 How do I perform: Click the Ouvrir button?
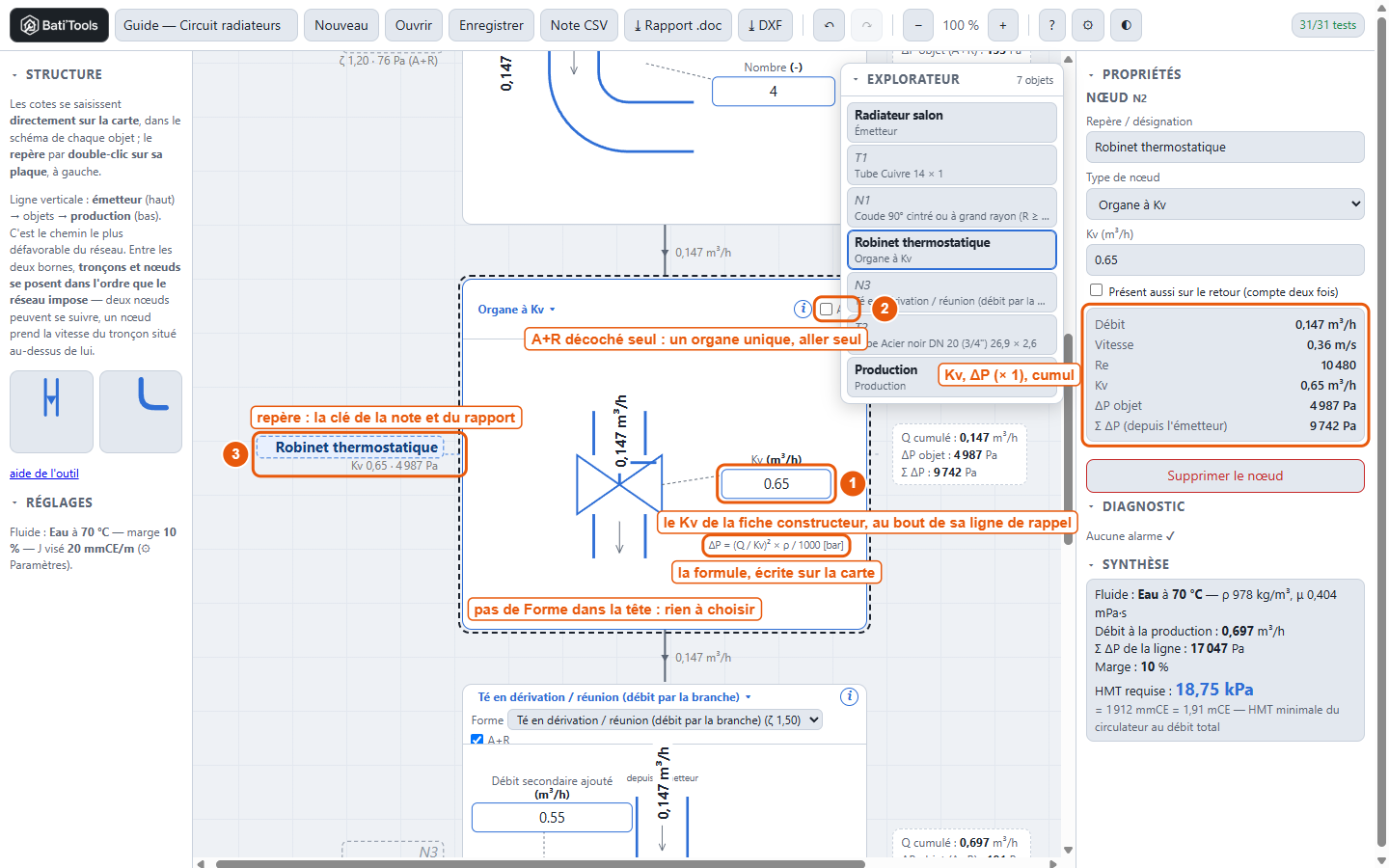[414, 25]
